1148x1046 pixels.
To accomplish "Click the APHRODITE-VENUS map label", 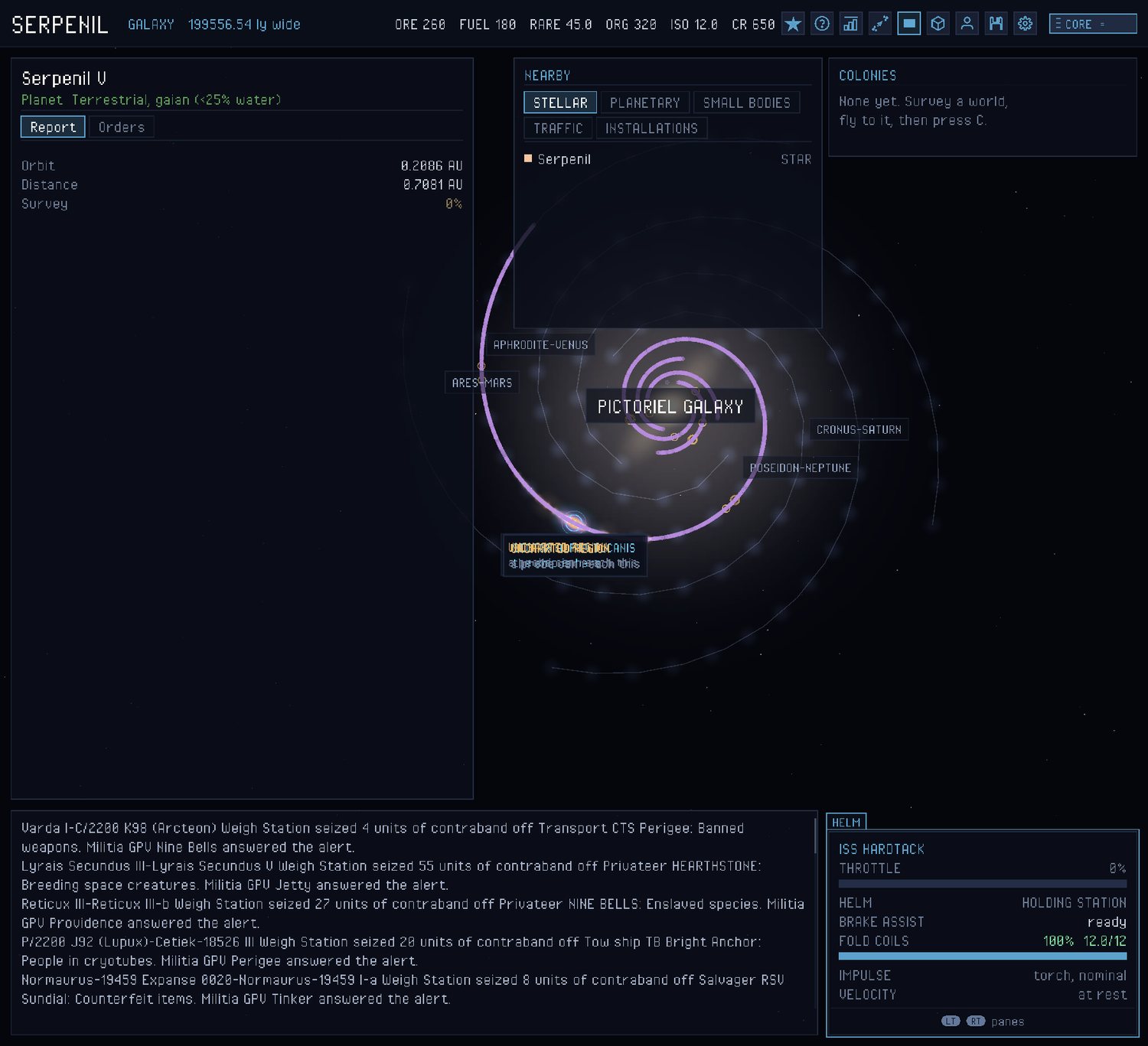I will pos(540,345).
